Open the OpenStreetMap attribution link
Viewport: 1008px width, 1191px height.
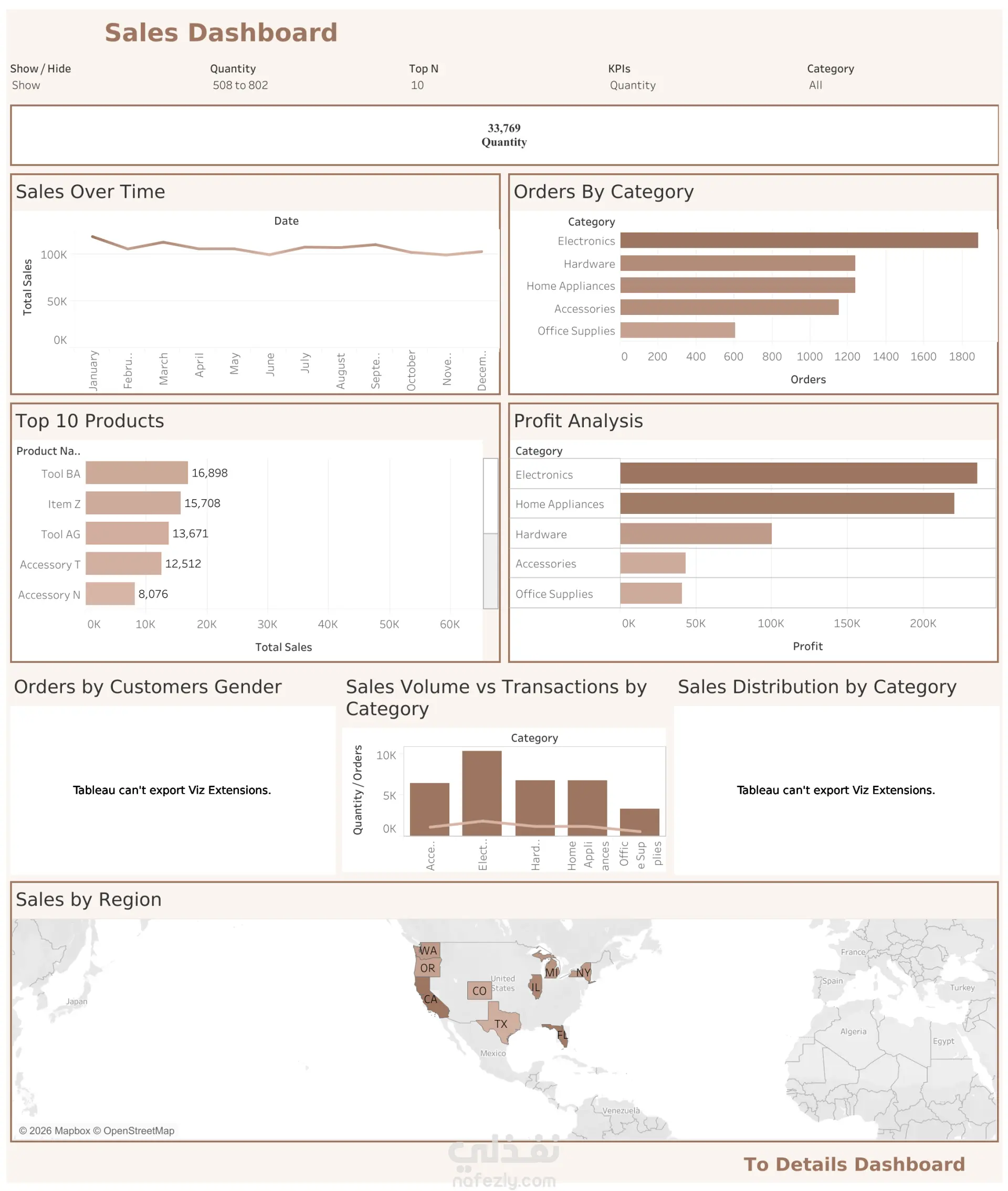(139, 1131)
